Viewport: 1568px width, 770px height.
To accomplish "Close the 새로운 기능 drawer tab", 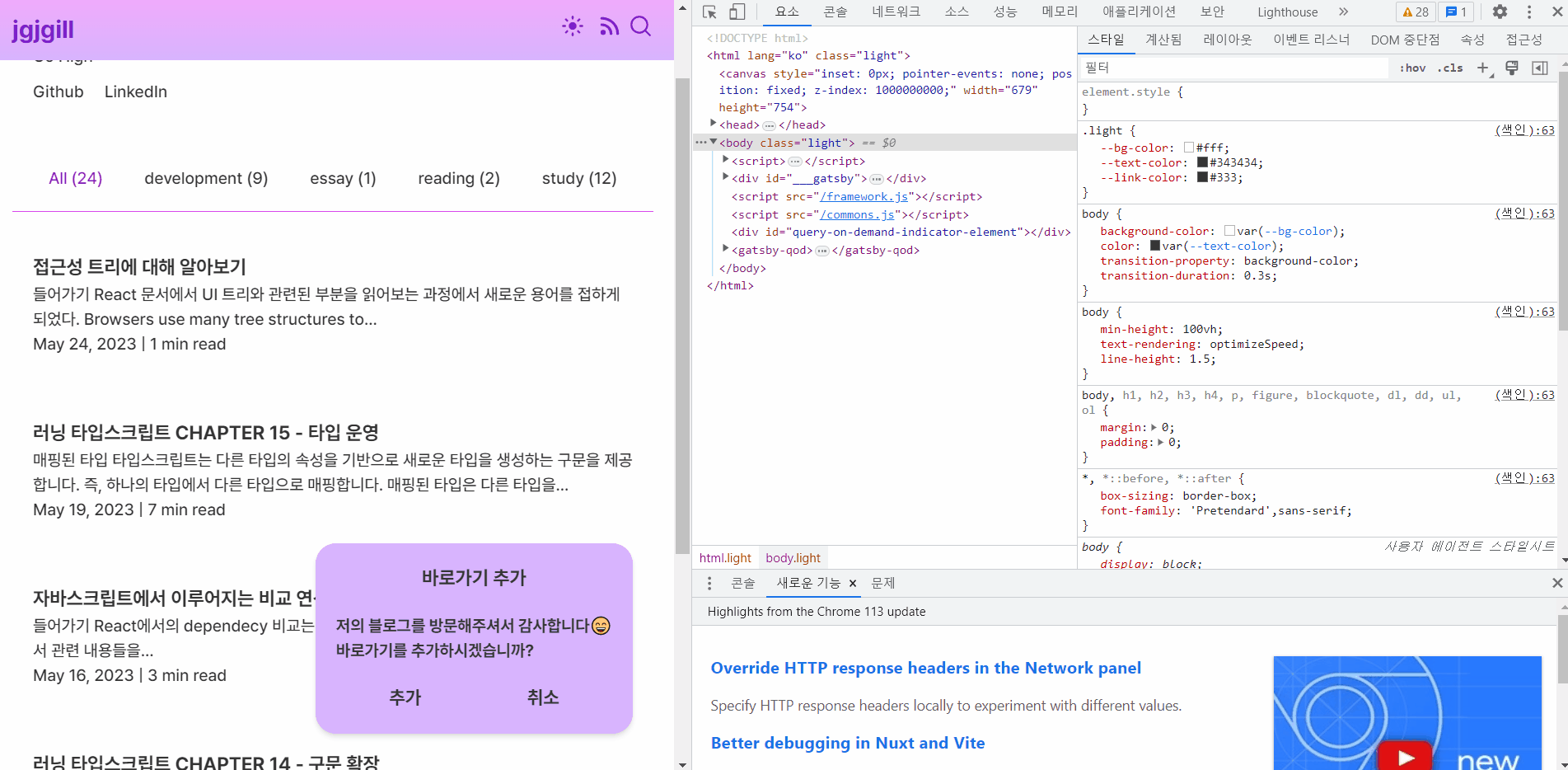I will (x=853, y=584).
